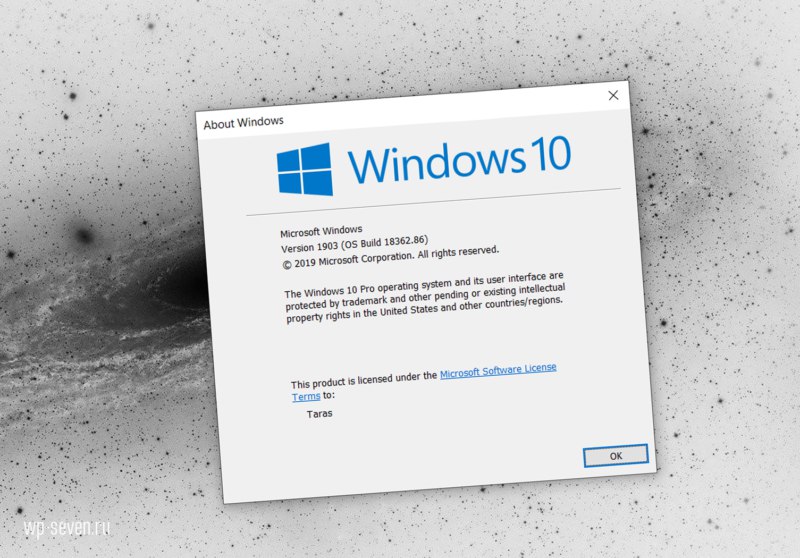
Task: Click 'This product is licensed under the' text
Action: (364, 380)
